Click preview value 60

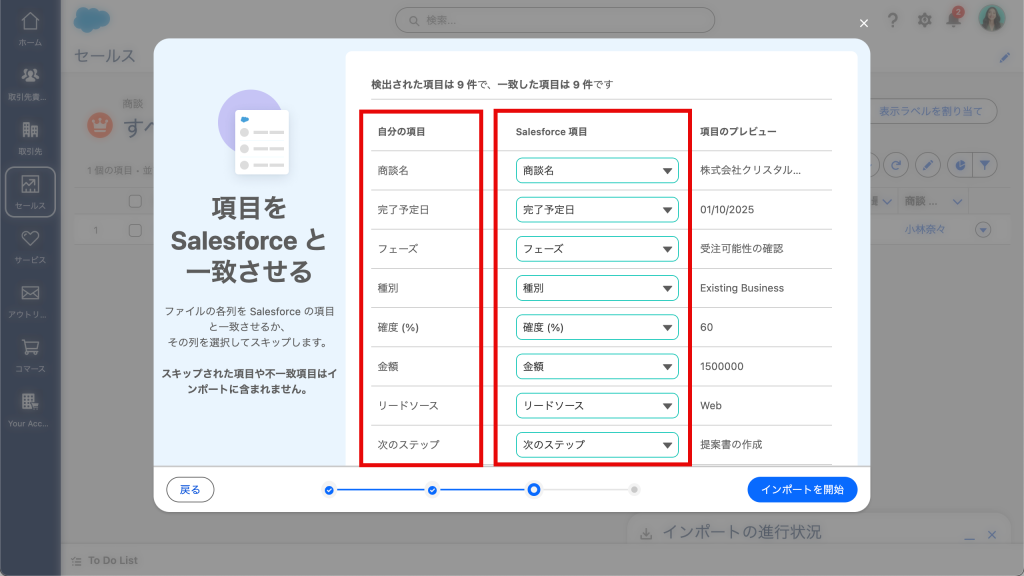coord(707,327)
